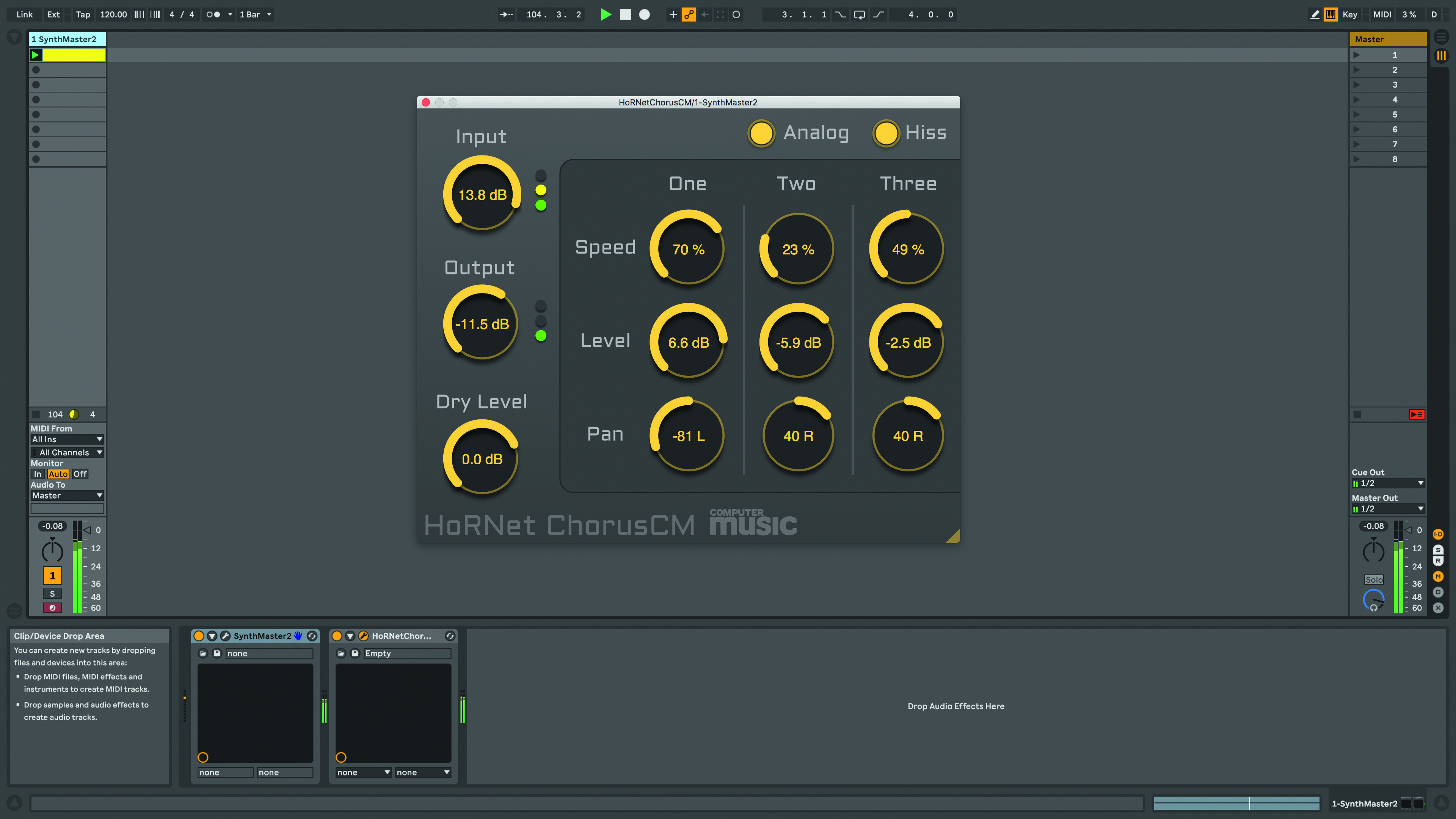Click the Session Record circle button
This screenshot has width=1456, height=819.
tap(736, 15)
